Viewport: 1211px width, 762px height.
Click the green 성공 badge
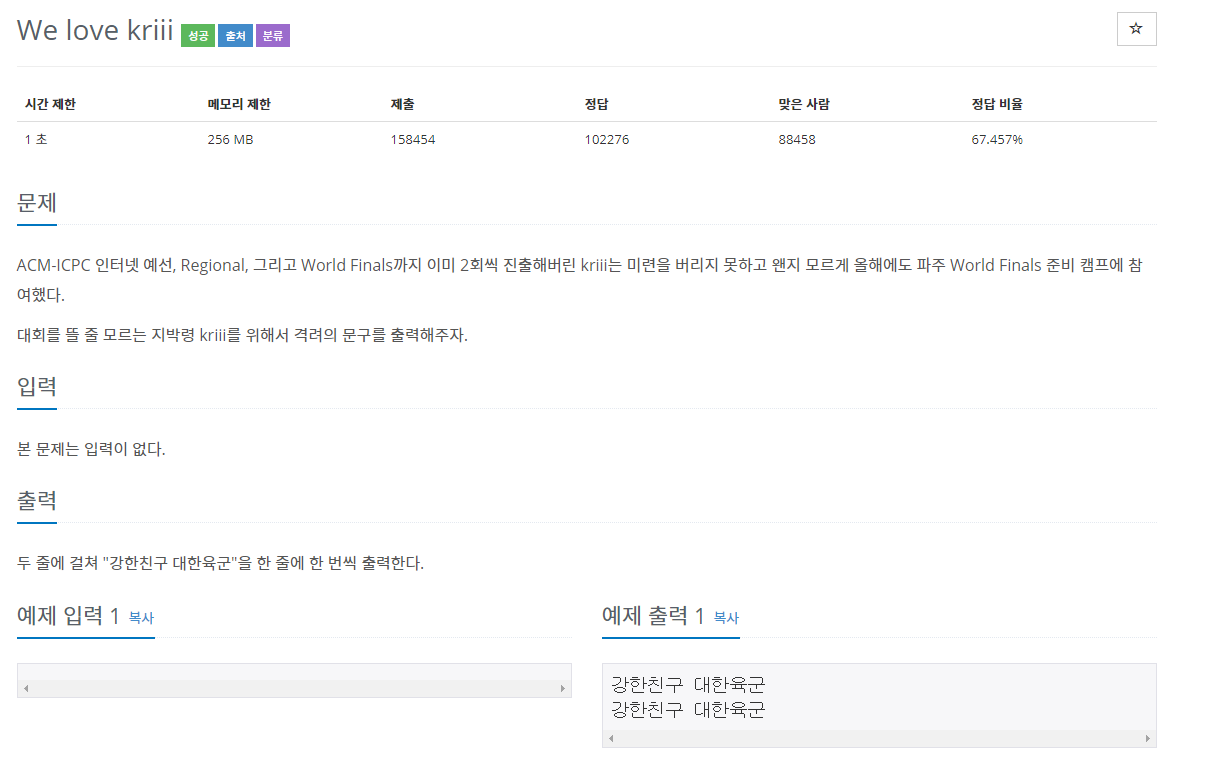point(197,36)
